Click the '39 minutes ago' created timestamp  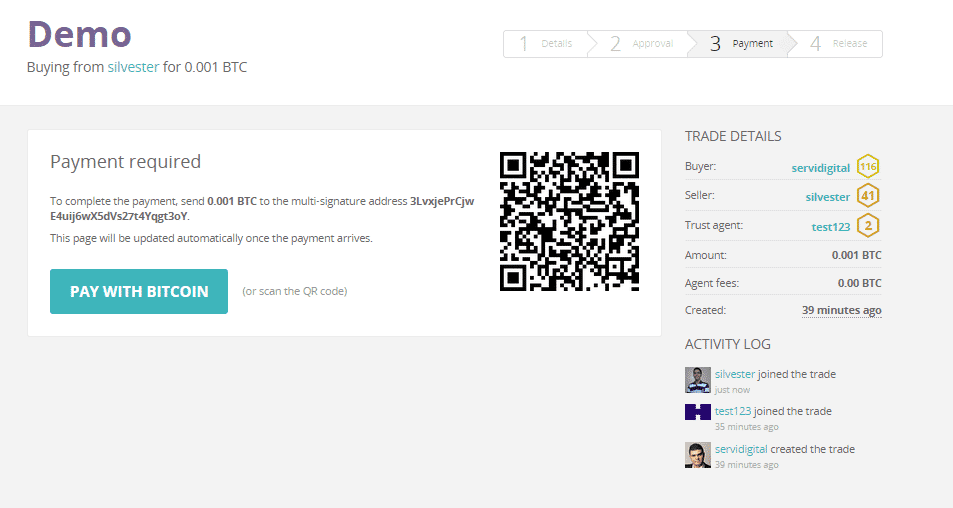[x=841, y=310]
